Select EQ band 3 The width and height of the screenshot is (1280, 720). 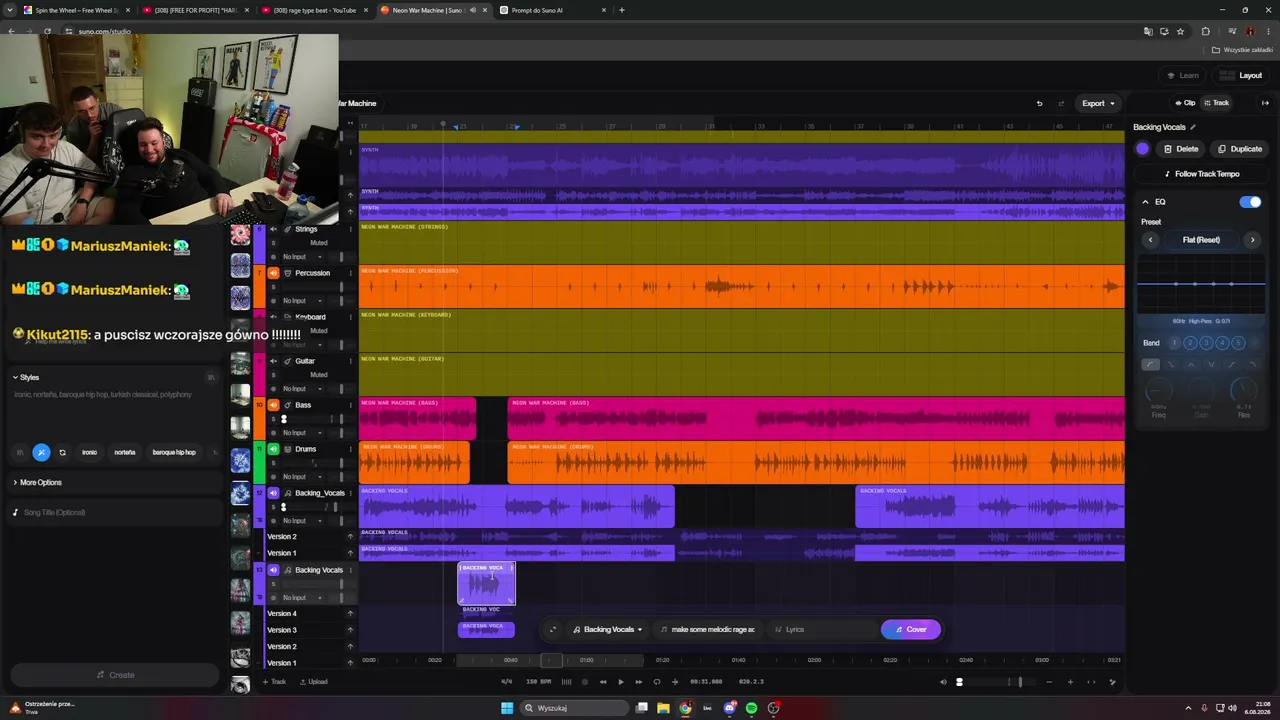point(1206,343)
